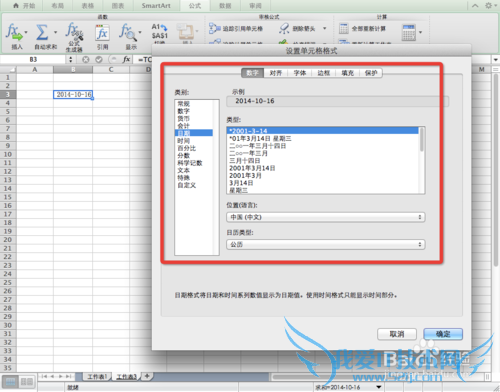
Task: Click cell B3 containing 2014-10-16
Action: 73,94
